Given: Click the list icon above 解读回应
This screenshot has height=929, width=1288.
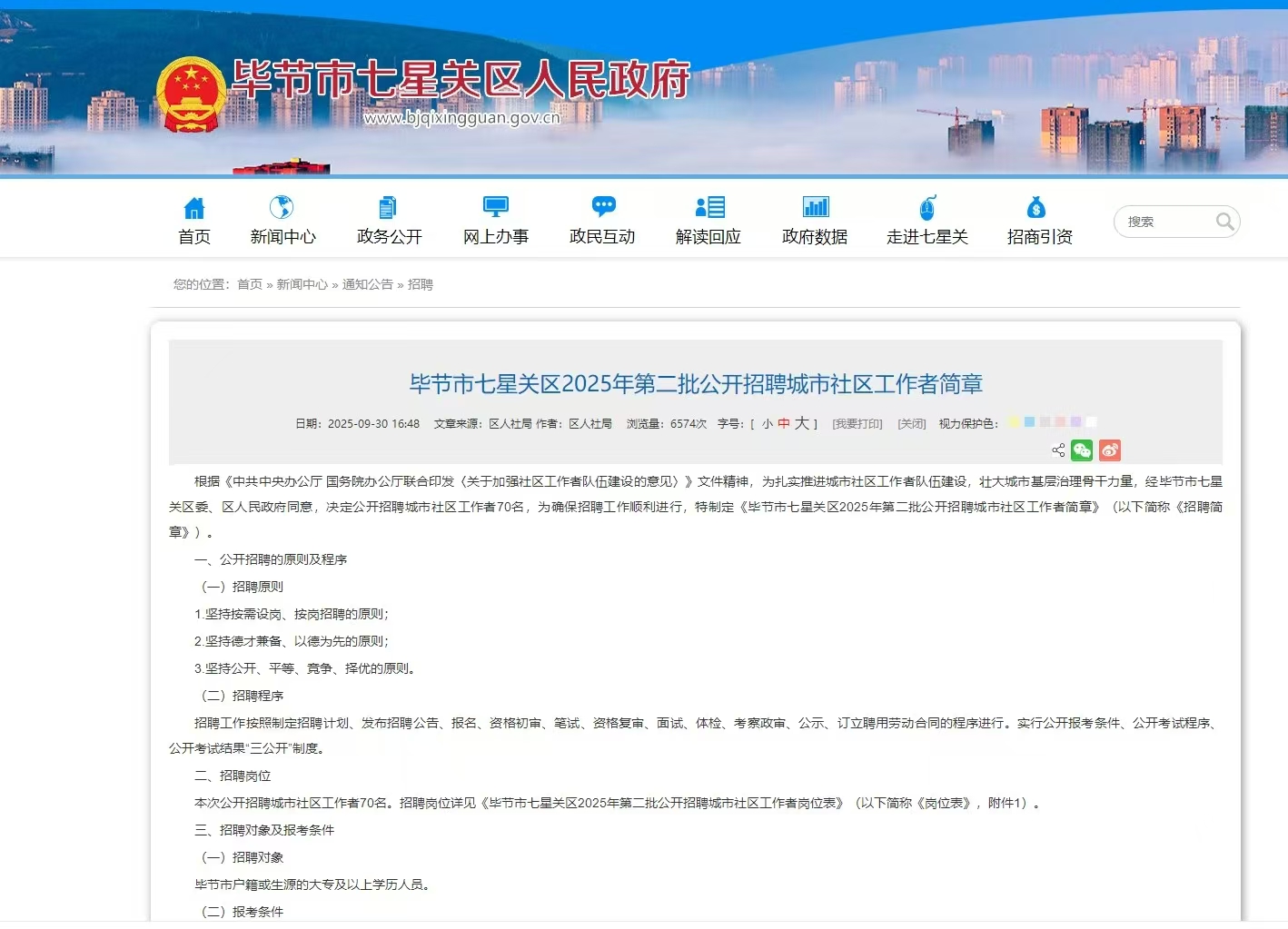Looking at the screenshot, I should coord(708,206).
